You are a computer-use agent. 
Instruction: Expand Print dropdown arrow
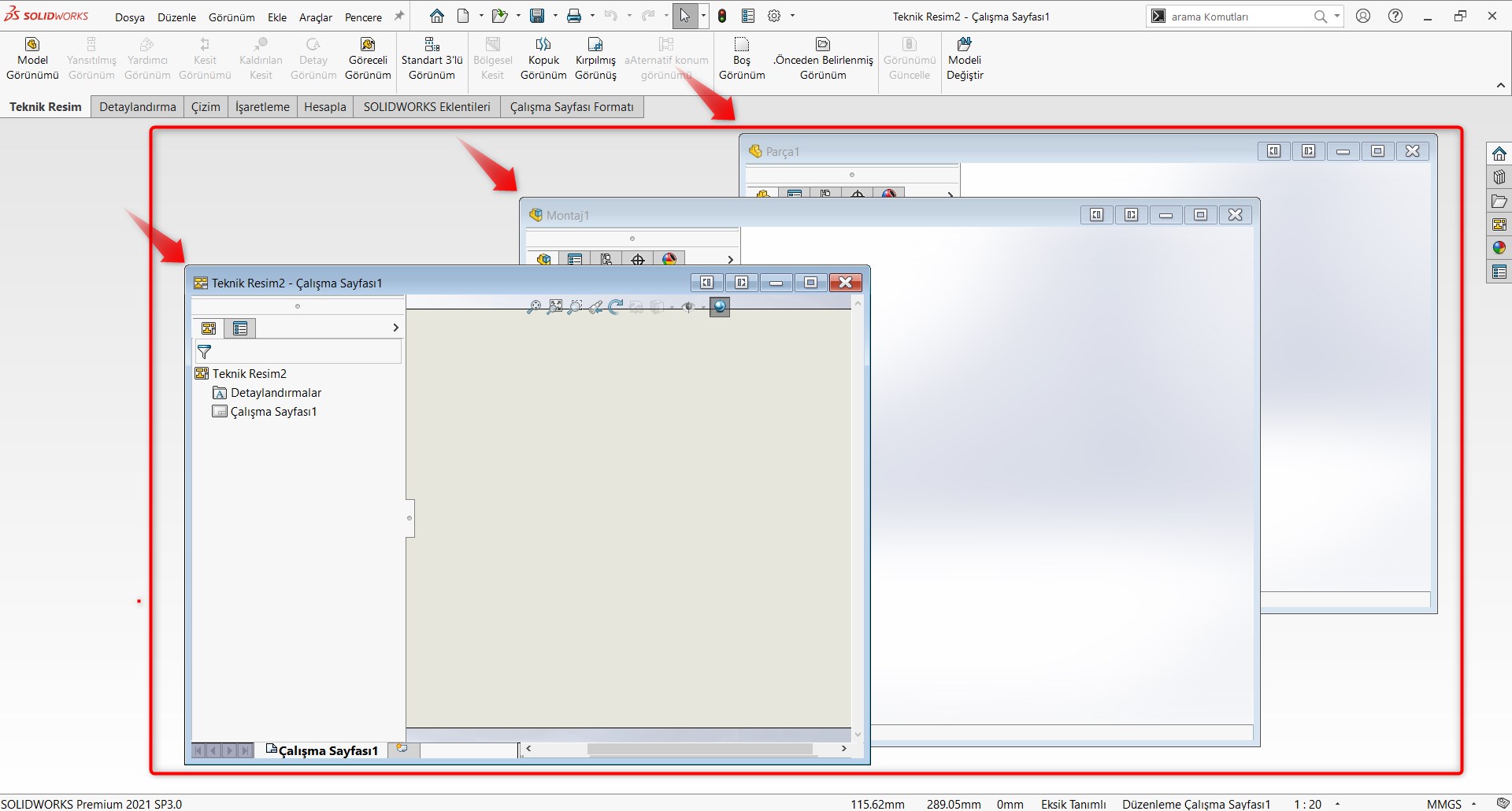[592, 16]
